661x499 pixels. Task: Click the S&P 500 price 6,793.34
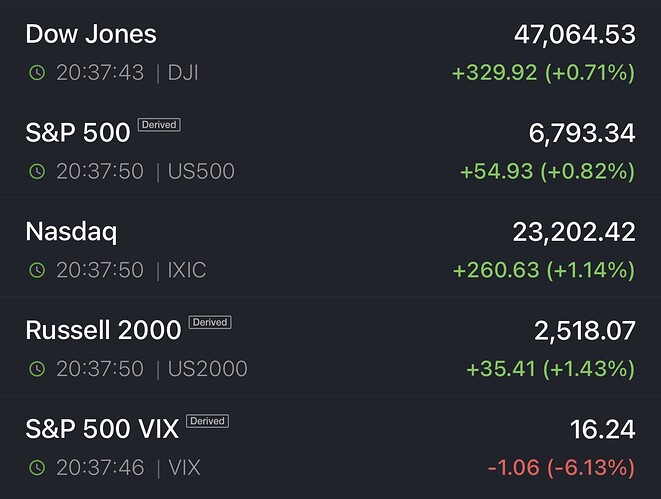[580, 133]
